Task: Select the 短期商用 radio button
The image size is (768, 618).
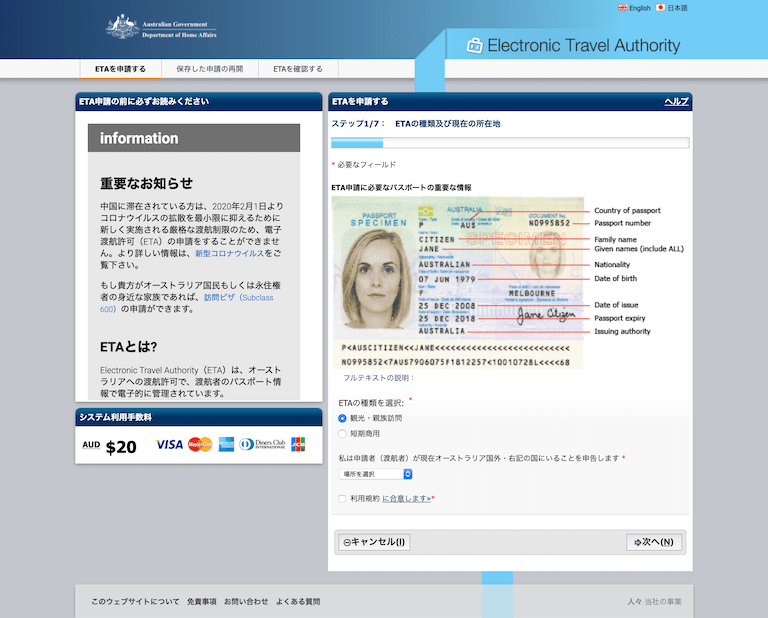Action: coord(342,433)
